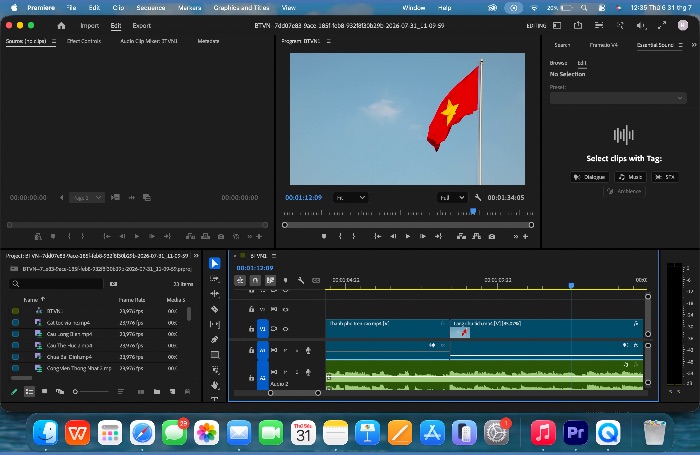Expand Project panel overflow tabs chevrons

(x=196, y=256)
